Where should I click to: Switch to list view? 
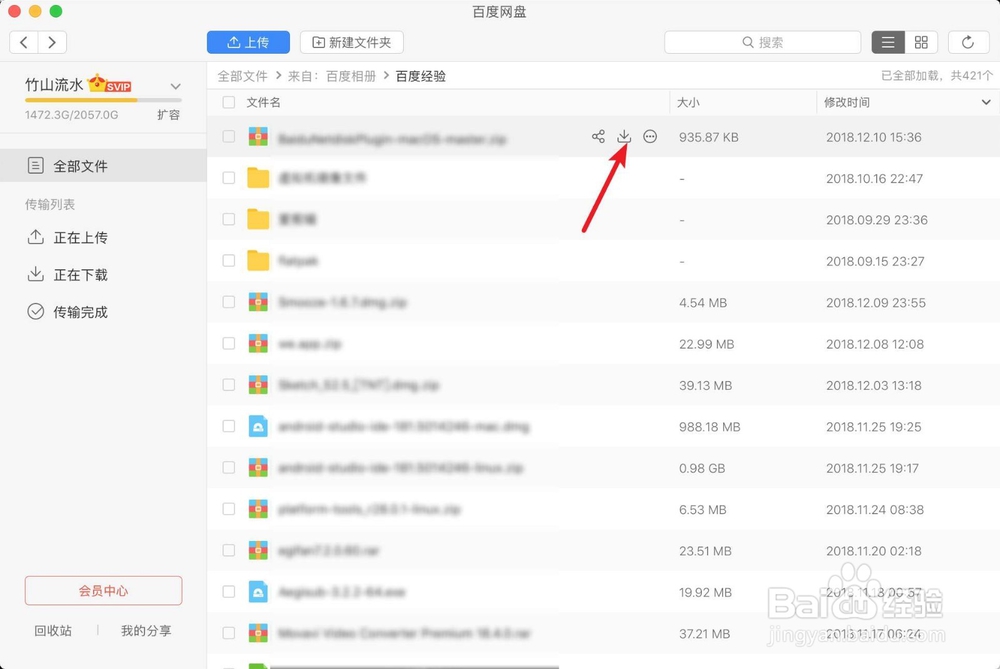pyautogui.click(x=888, y=42)
